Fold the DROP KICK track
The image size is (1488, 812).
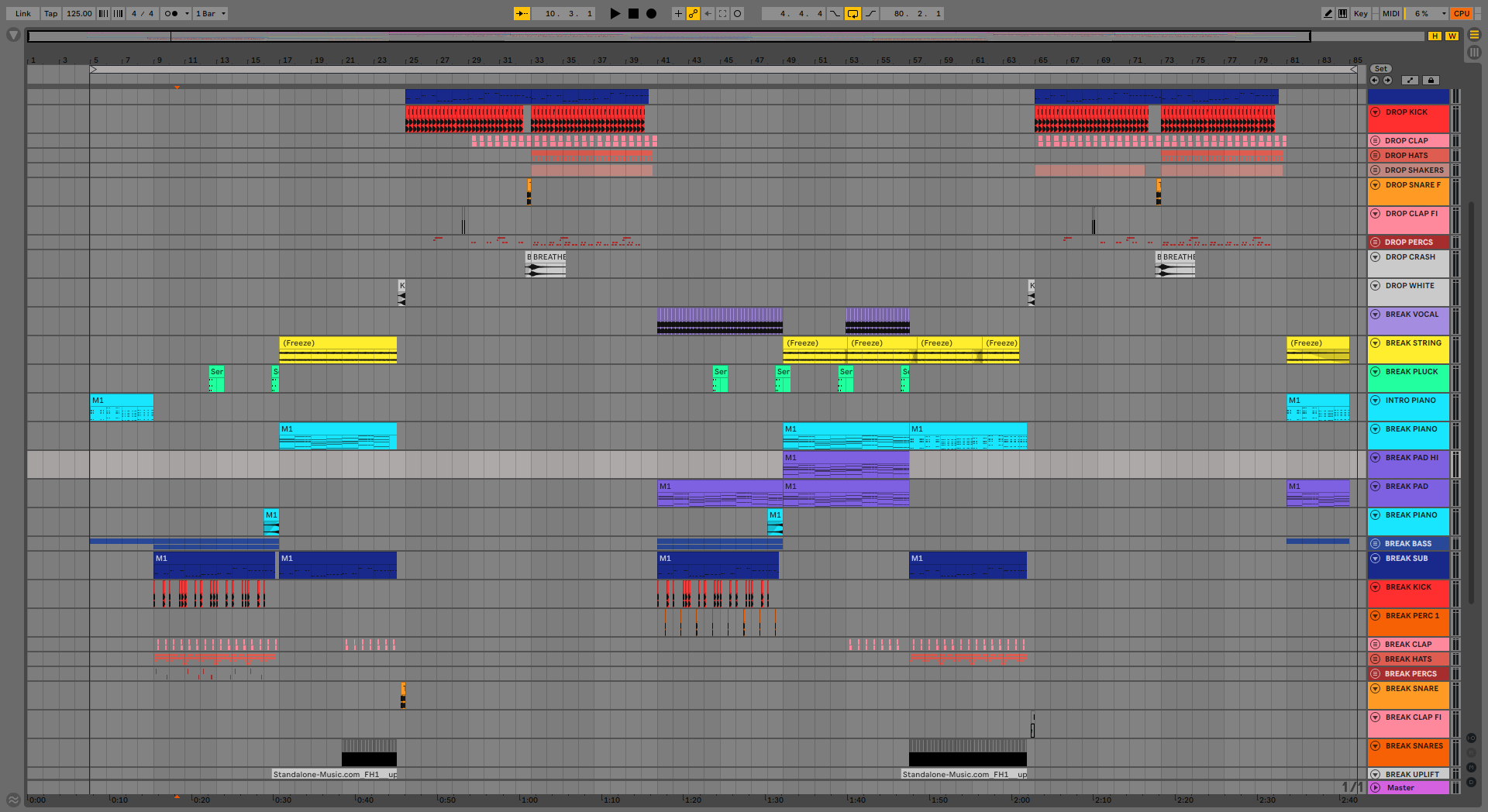tap(1375, 112)
